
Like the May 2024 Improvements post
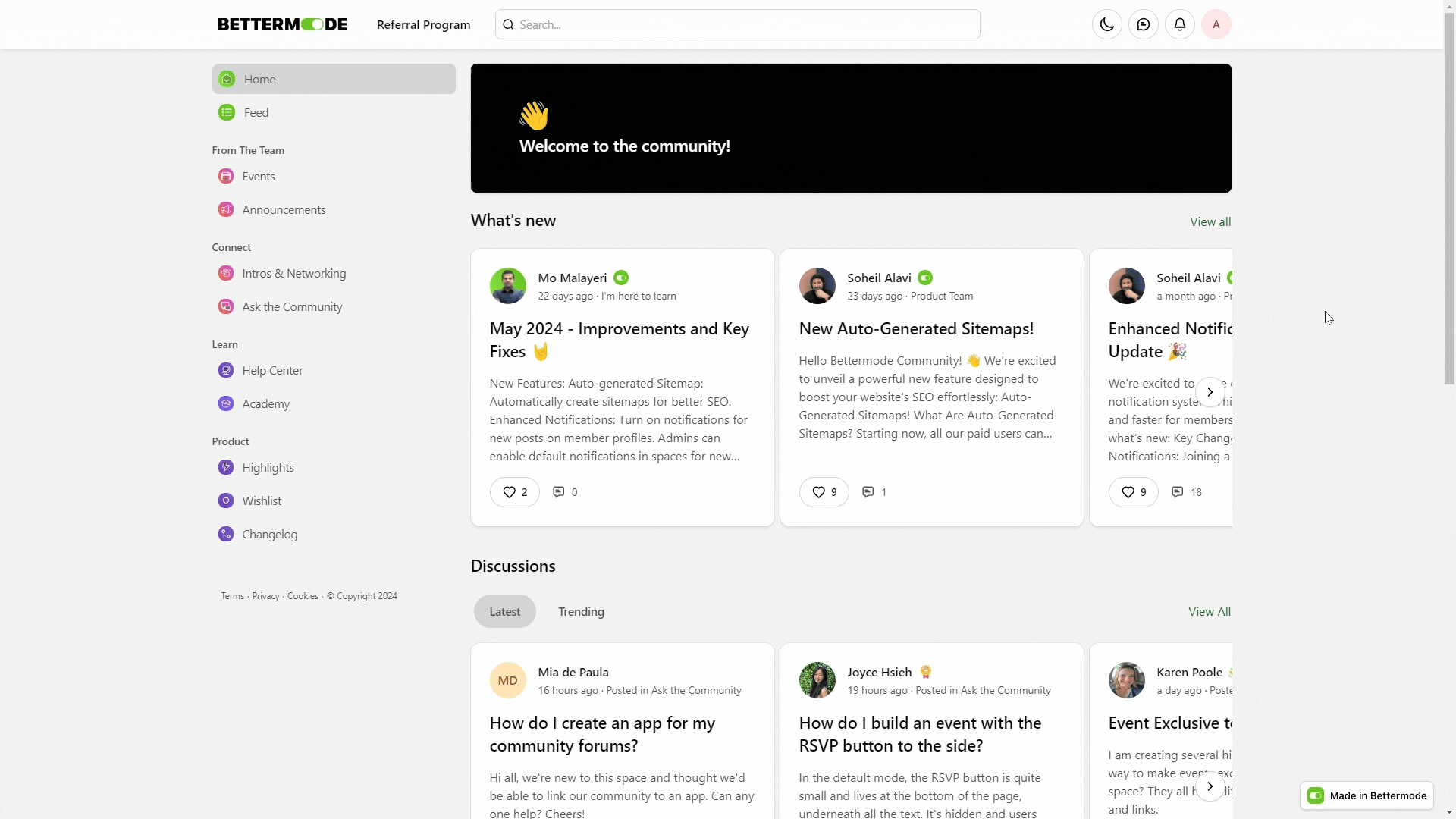pyautogui.click(x=514, y=492)
